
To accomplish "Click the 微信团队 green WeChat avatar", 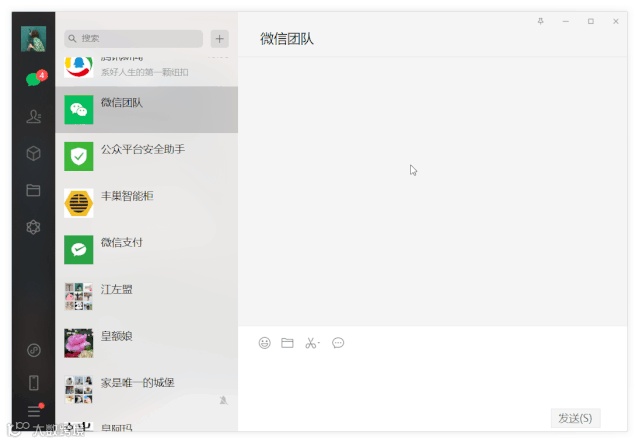I will [x=79, y=110].
